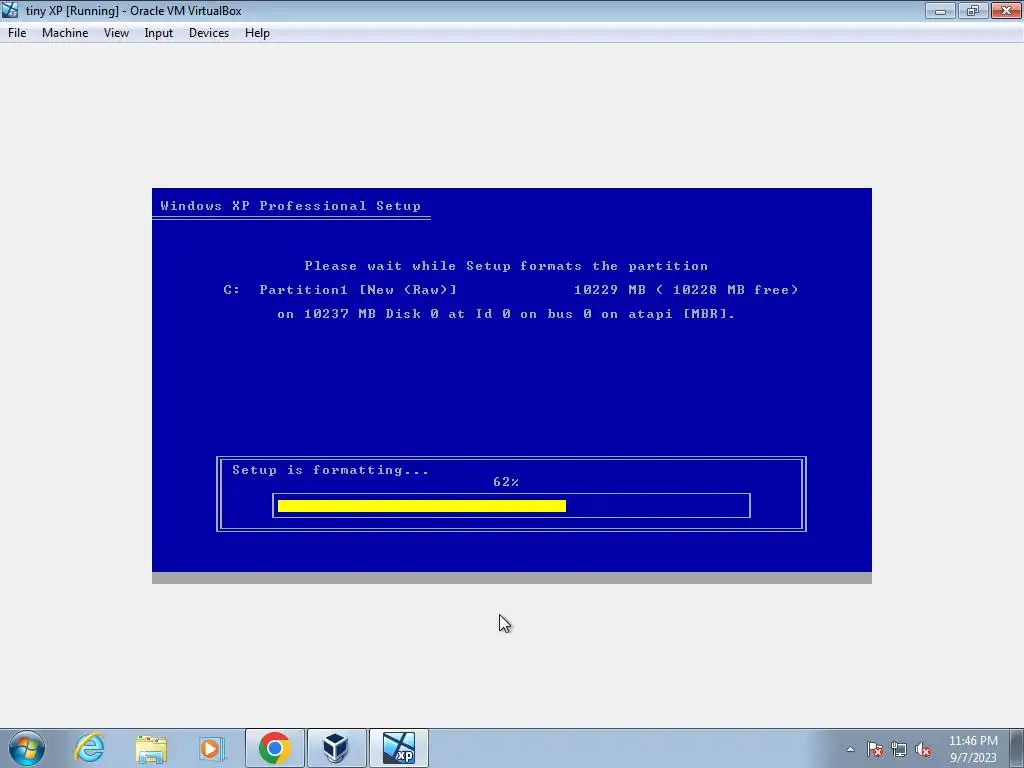Open the File menu
This screenshot has width=1024, height=768.
click(x=17, y=33)
